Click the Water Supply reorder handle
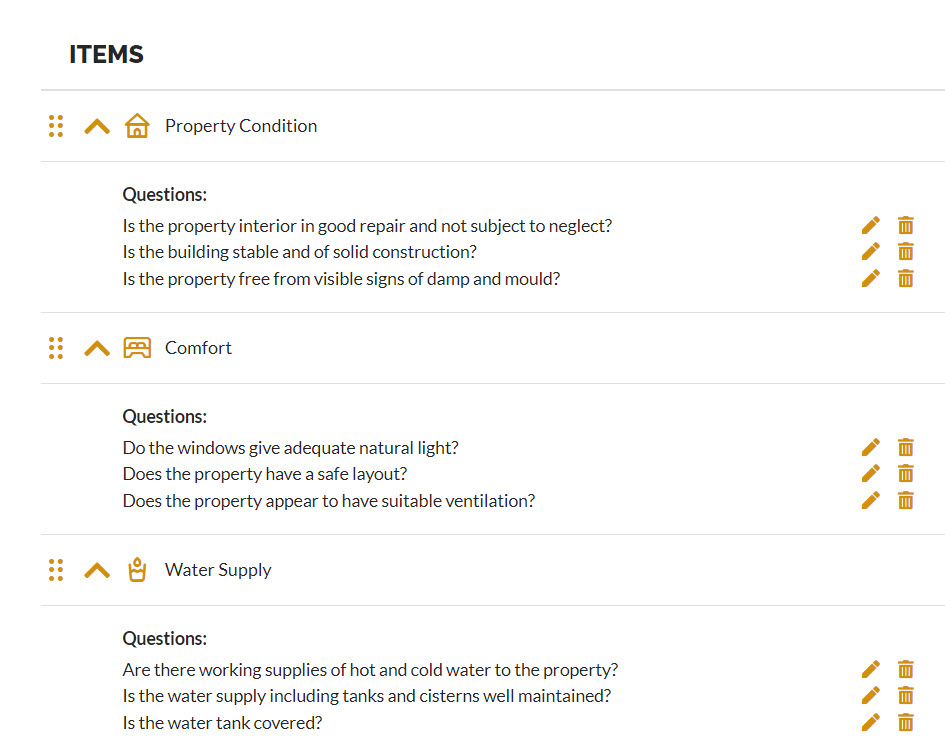 click(56, 570)
